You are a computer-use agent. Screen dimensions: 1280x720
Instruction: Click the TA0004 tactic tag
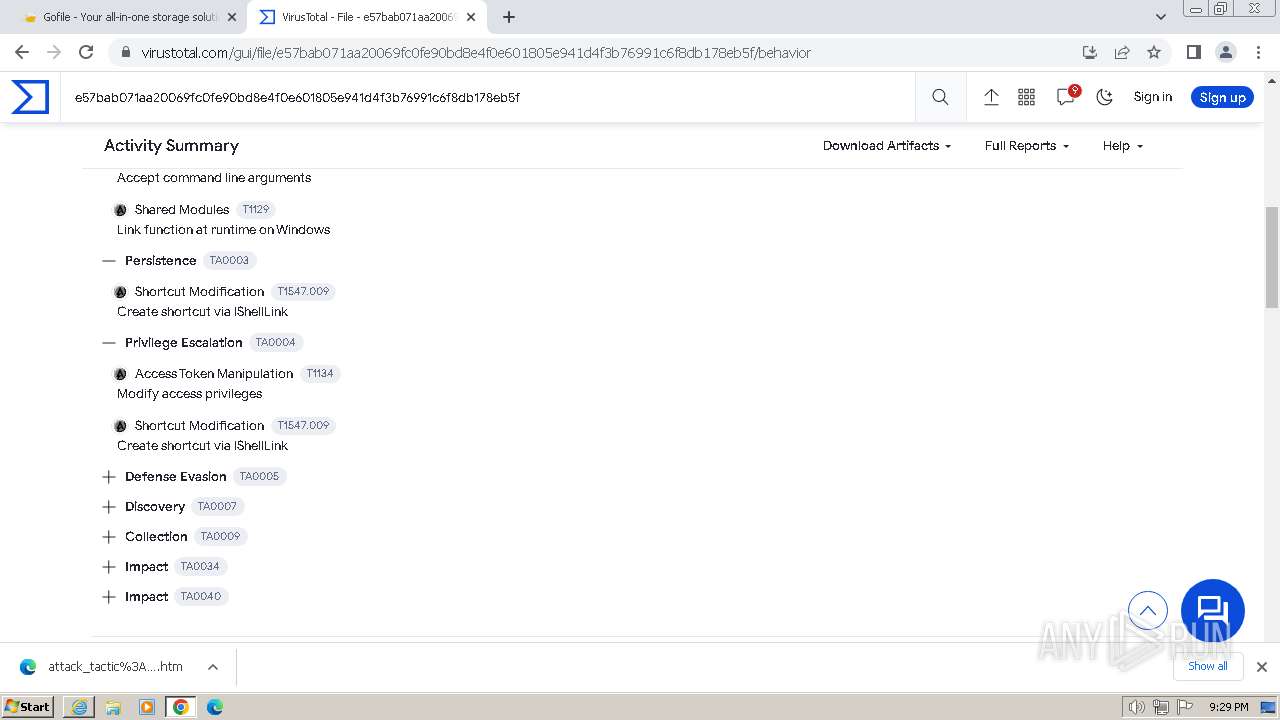275,342
